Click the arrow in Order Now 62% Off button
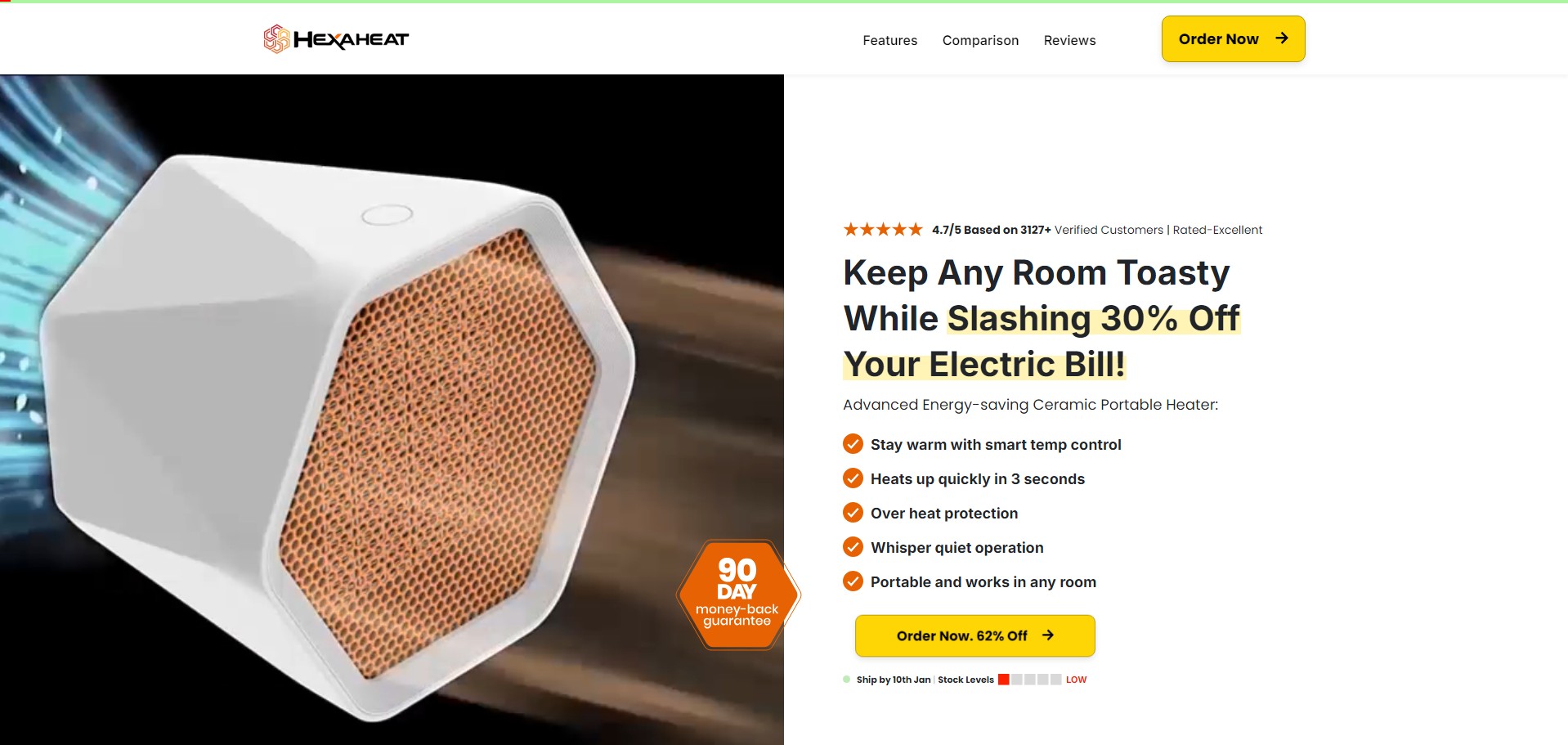The image size is (1568, 745). click(x=1048, y=635)
